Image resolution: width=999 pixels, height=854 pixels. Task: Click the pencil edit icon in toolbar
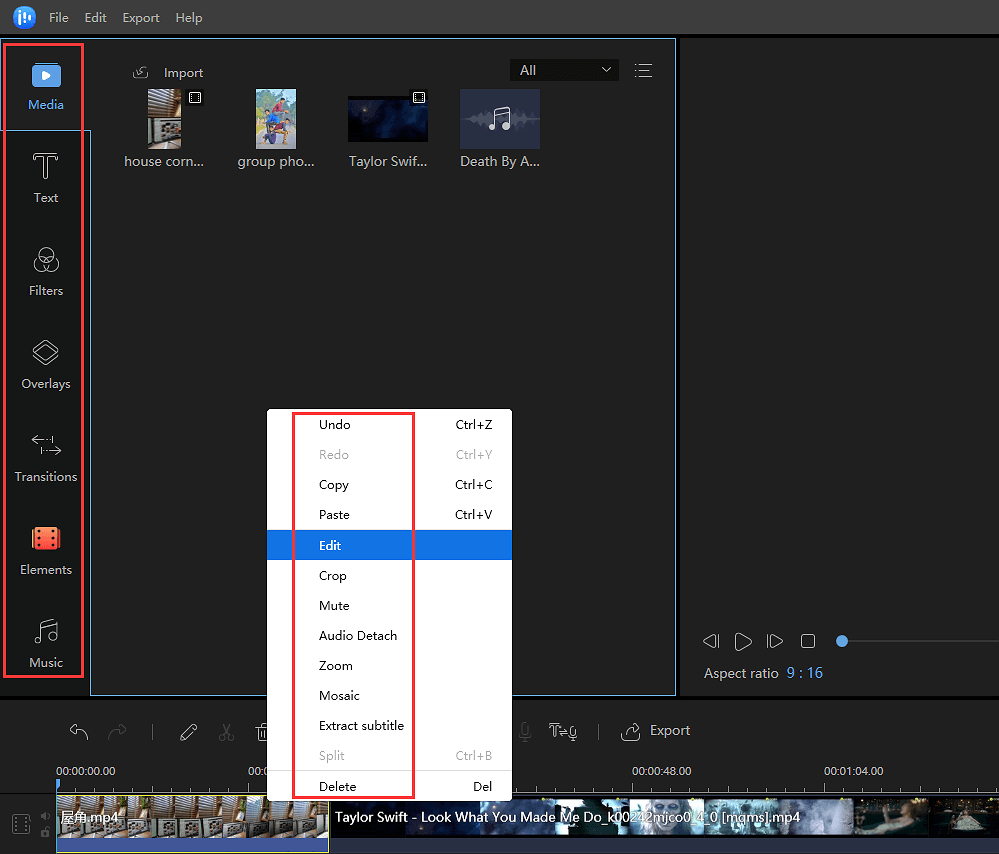click(x=188, y=731)
